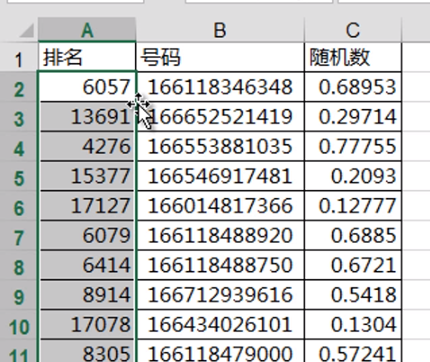Select cell with number 166546917481
This screenshot has width=430, height=362.
[x=220, y=176]
